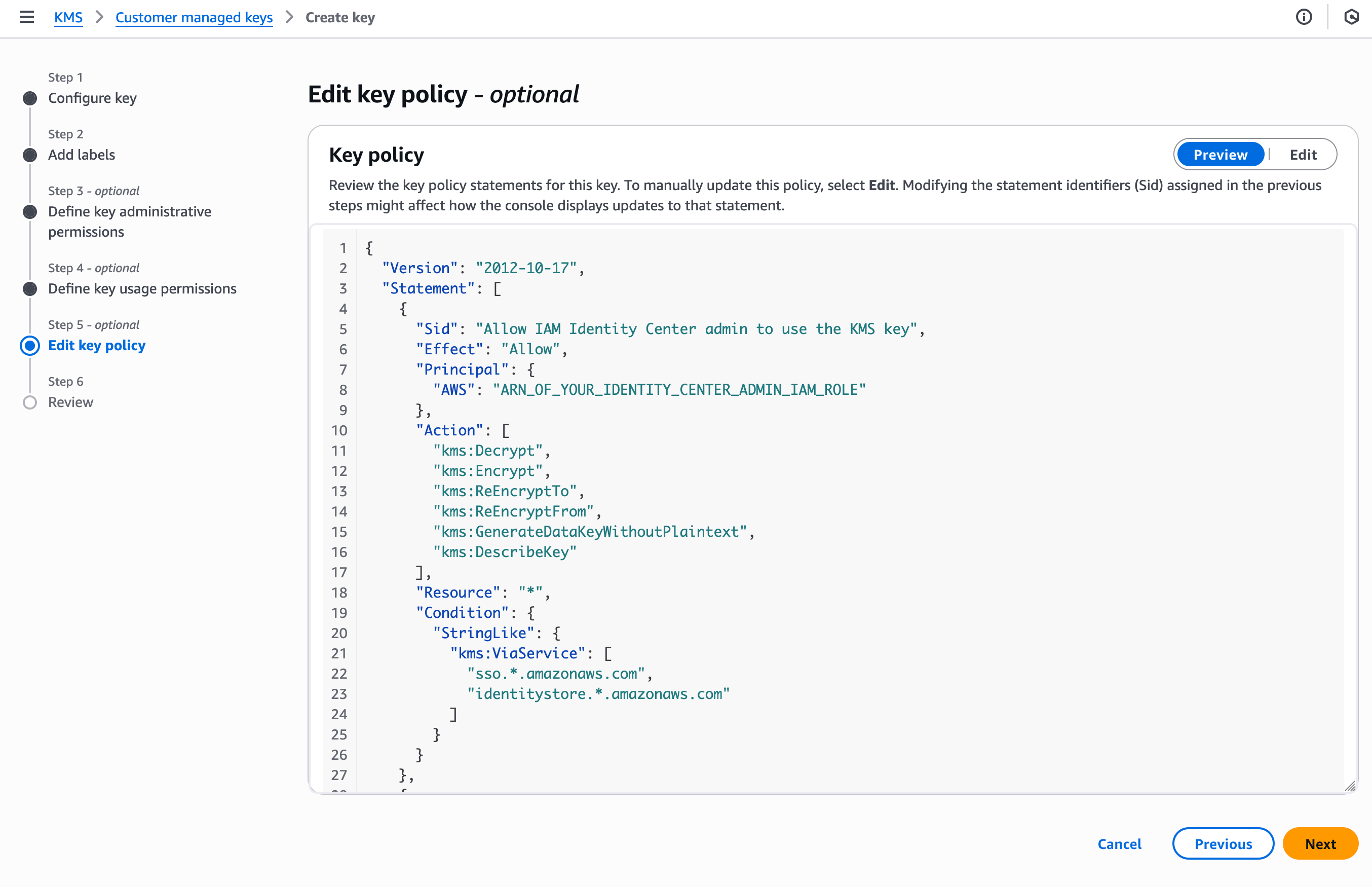Image resolution: width=1372 pixels, height=887 pixels.
Task: Click the info circle icon
Action: (x=1304, y=17)
